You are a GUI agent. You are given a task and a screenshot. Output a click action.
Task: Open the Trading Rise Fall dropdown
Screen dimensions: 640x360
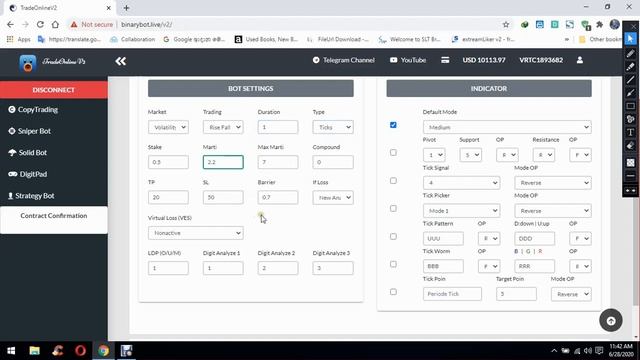(223, 127)
